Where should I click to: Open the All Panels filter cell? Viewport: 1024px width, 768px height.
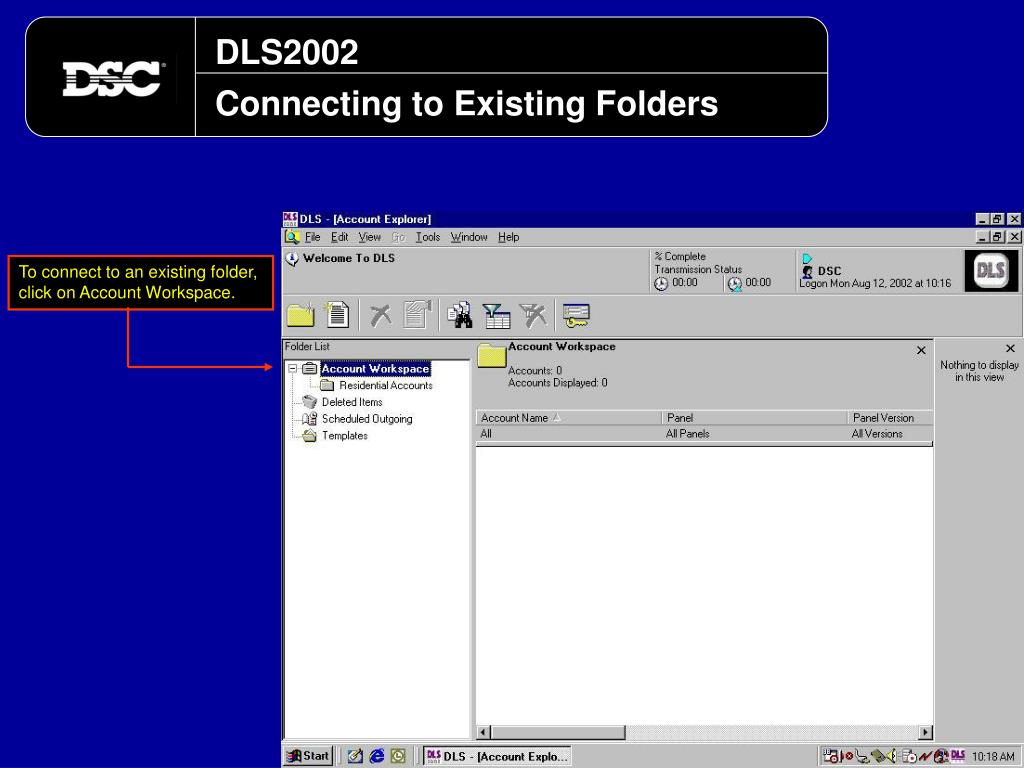754,434
